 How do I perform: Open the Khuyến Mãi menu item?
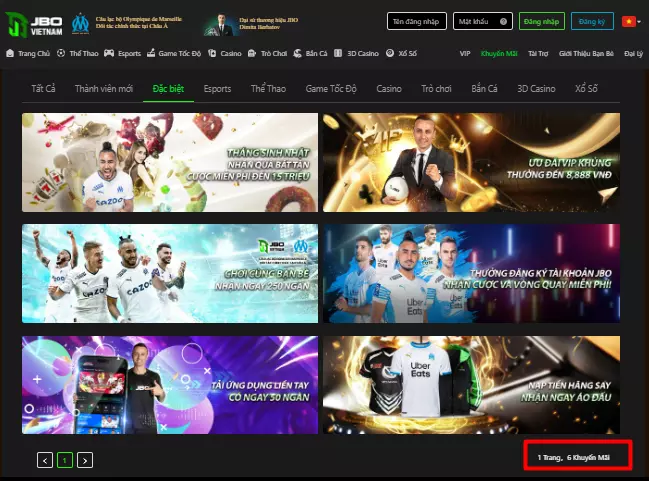(x=499, y=53)
